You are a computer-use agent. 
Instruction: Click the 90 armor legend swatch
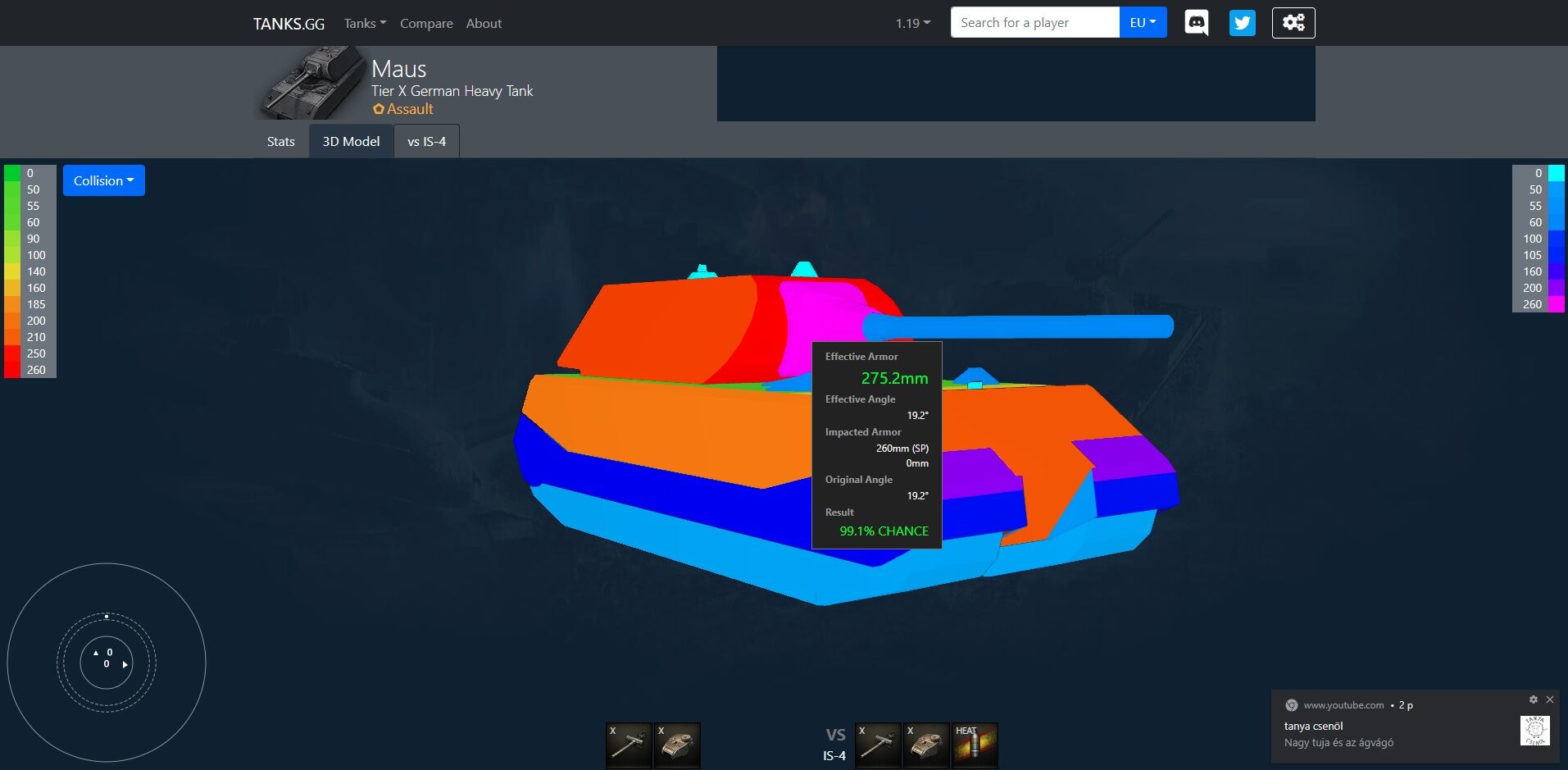coord(12,239)
